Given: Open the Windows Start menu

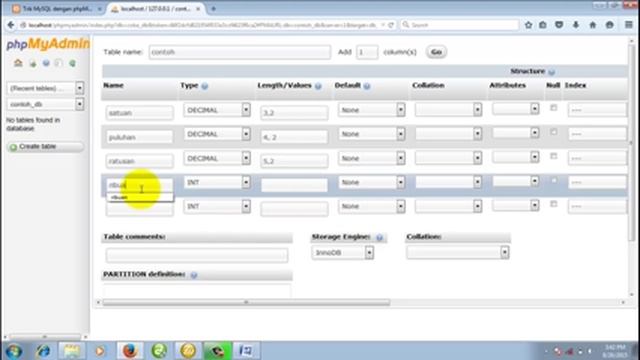Looking at the screenshot, I should click(13, 351).
